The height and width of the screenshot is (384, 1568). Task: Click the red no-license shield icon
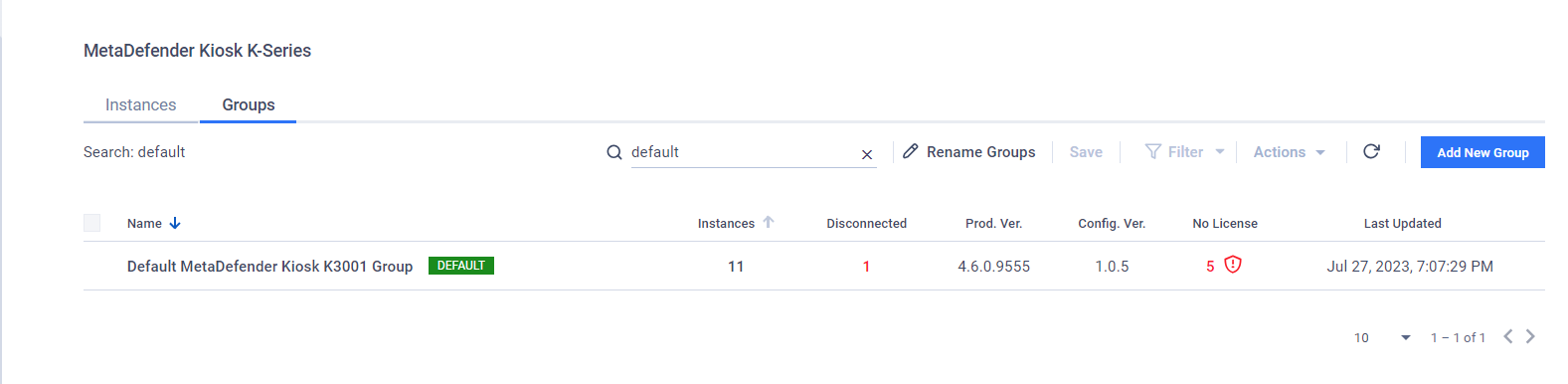(1233, 265)
